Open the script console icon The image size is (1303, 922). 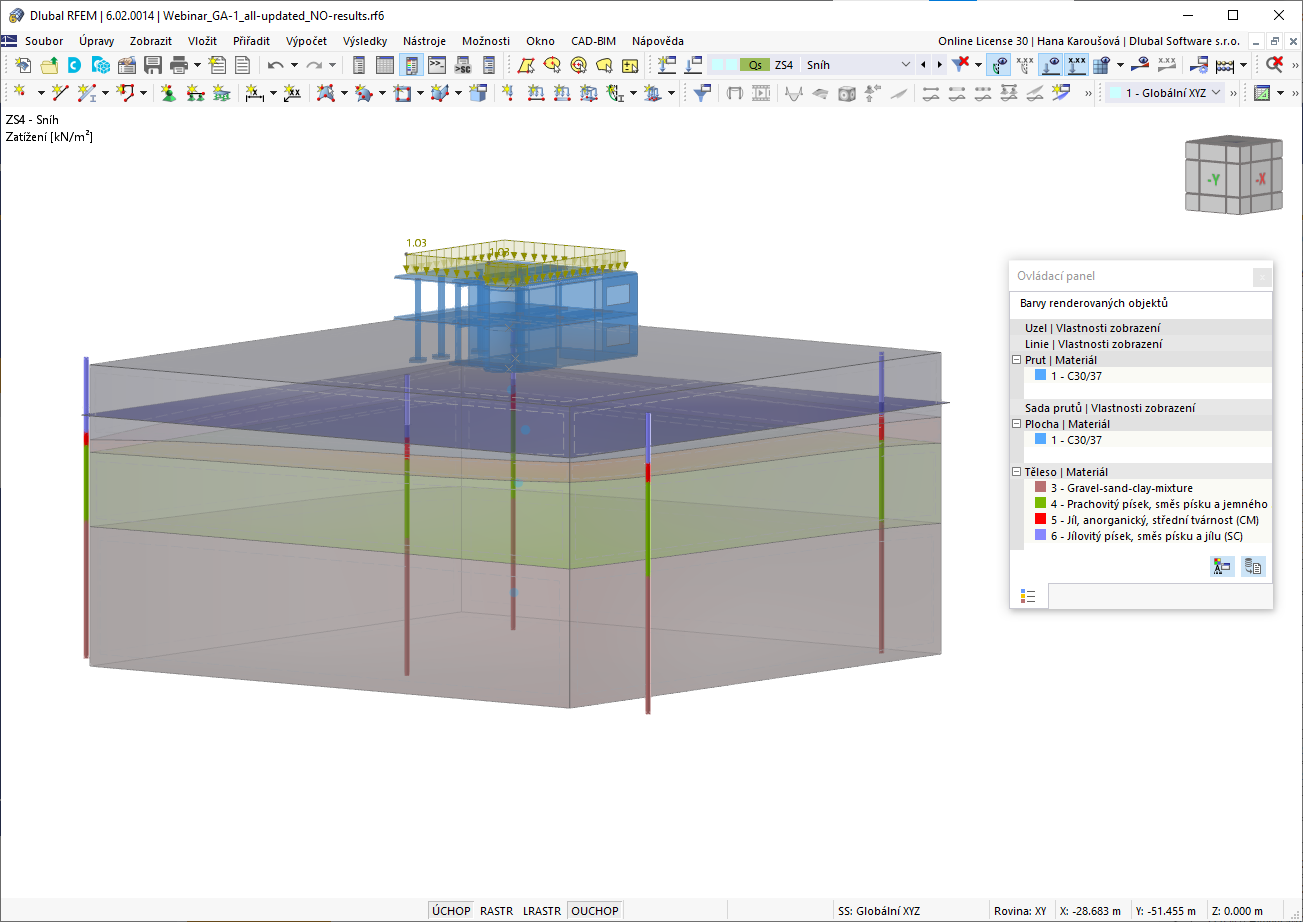(x=437, y=65)
